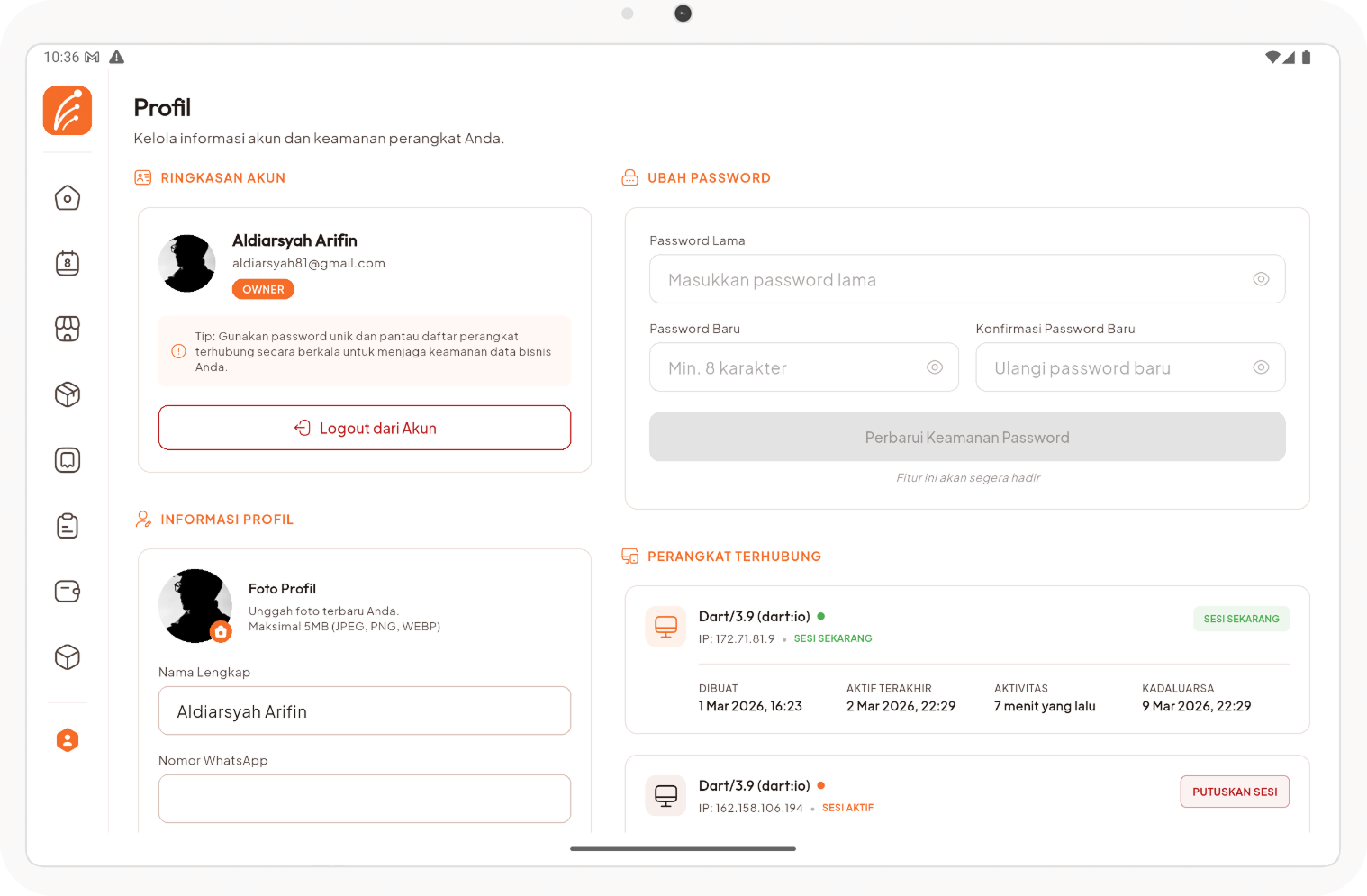Click the avatar in Ringkasan Akun card
Viewport: 1367px width, 896px height.
click(x=187, y=264)
